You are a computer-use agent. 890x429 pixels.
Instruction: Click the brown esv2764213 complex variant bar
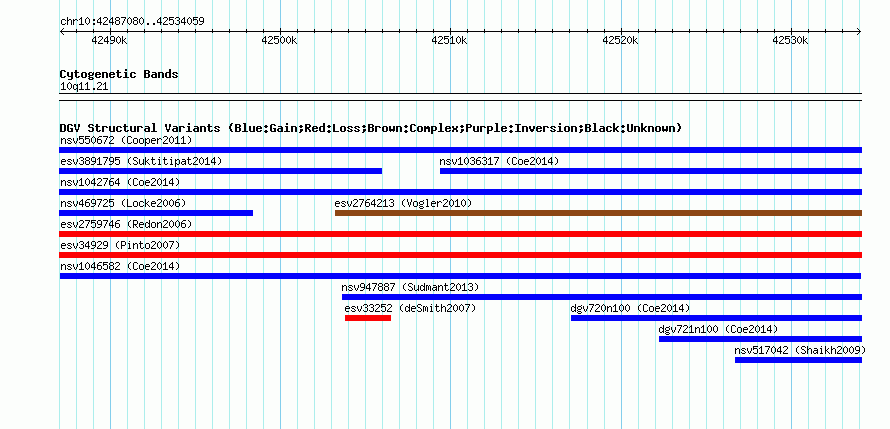[x=598, y=213]
